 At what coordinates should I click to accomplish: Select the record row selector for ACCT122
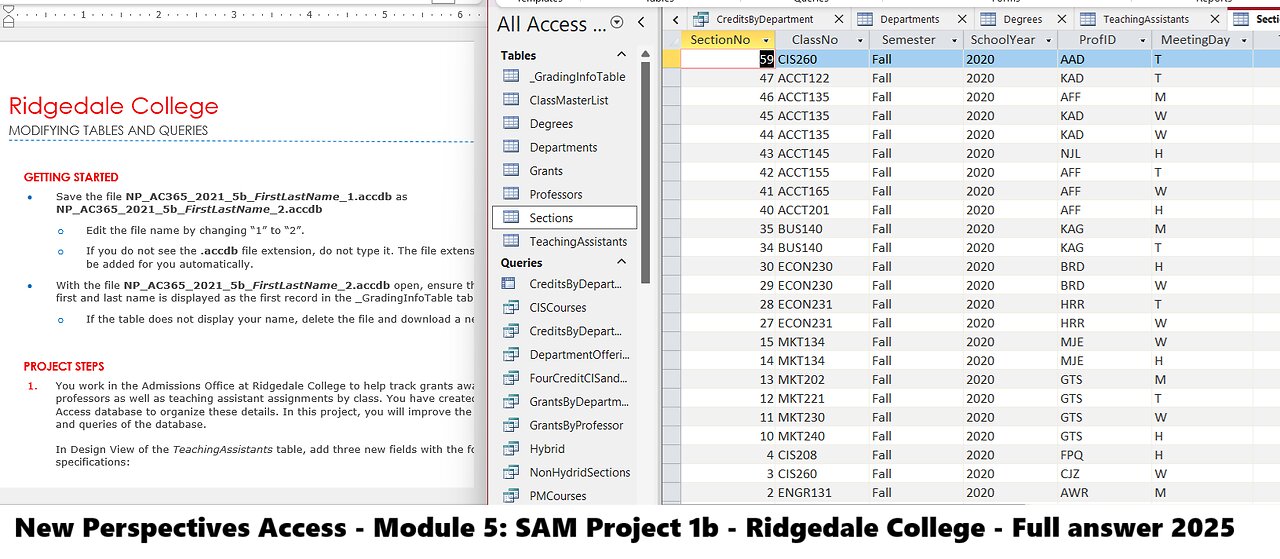(x=670, y=78)
